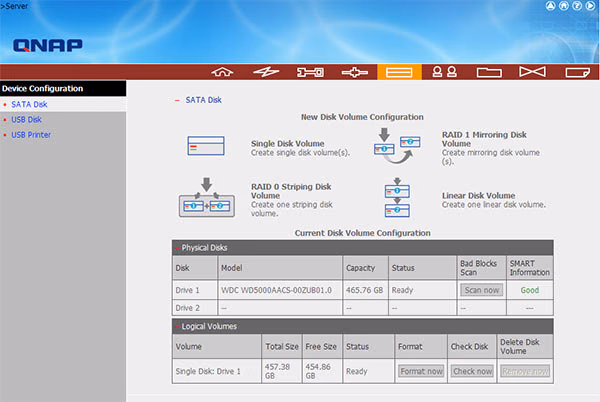
Task: Open the bow-tie shaped icon in navigation bar
Action: 532,72
